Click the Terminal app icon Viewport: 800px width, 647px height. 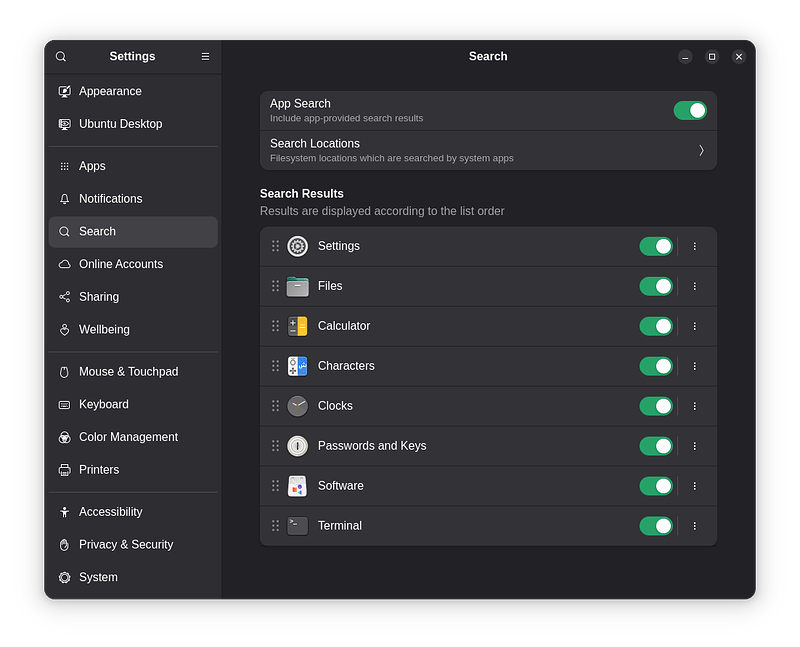pyautogui.click(x=297, y=526)
